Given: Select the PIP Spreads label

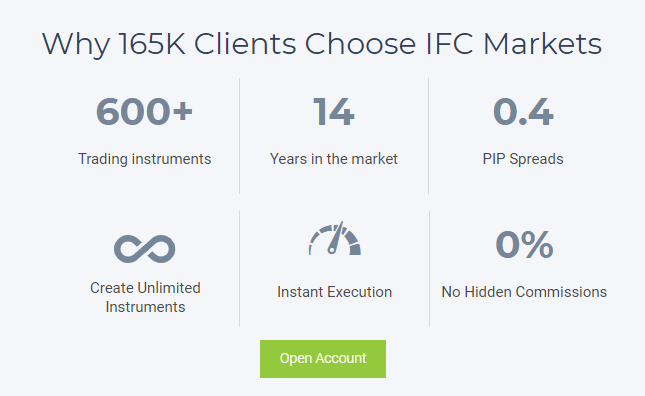Looking at the screenshot, I should click(523, 159).
